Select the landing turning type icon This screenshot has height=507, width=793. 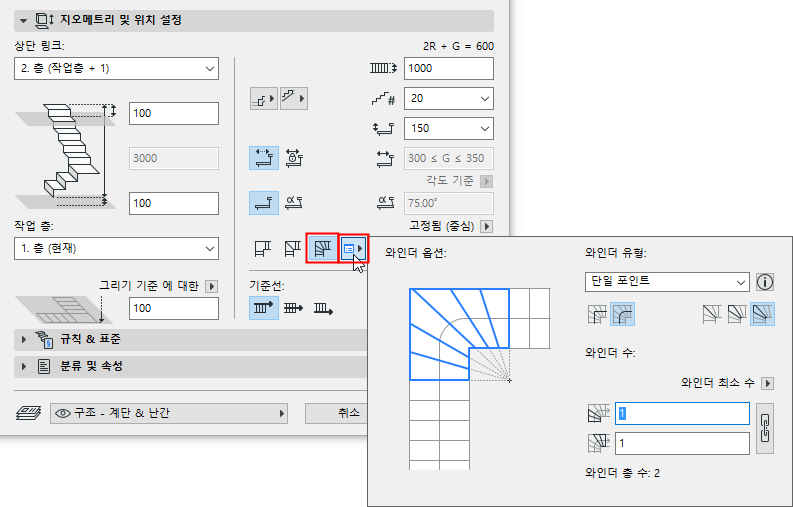tap(262, 248)
